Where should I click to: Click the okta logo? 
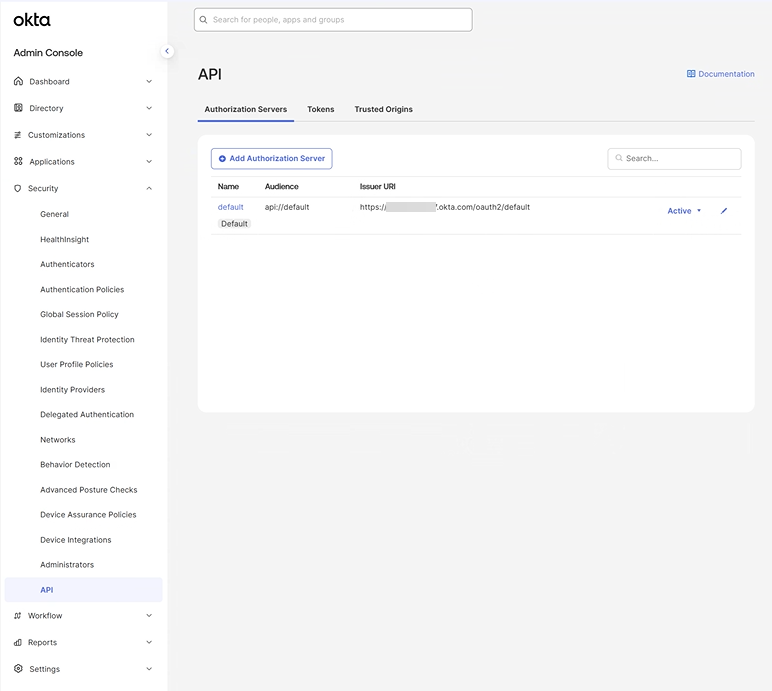(x=32, y=20)
